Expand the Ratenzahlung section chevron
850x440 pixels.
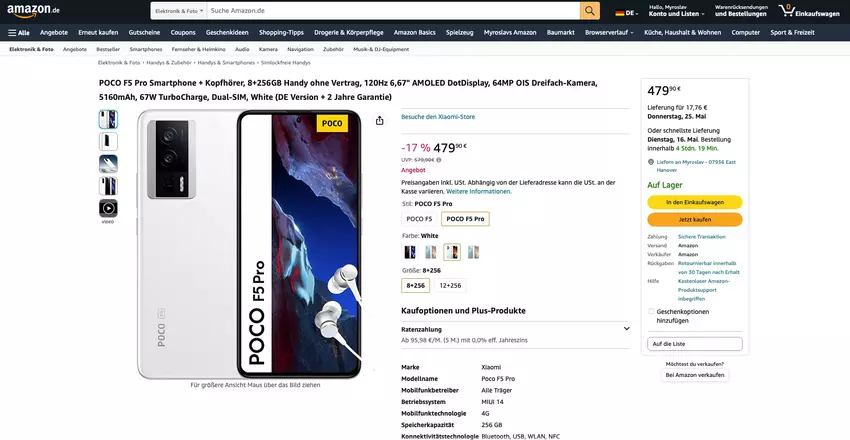coord(626,328)
